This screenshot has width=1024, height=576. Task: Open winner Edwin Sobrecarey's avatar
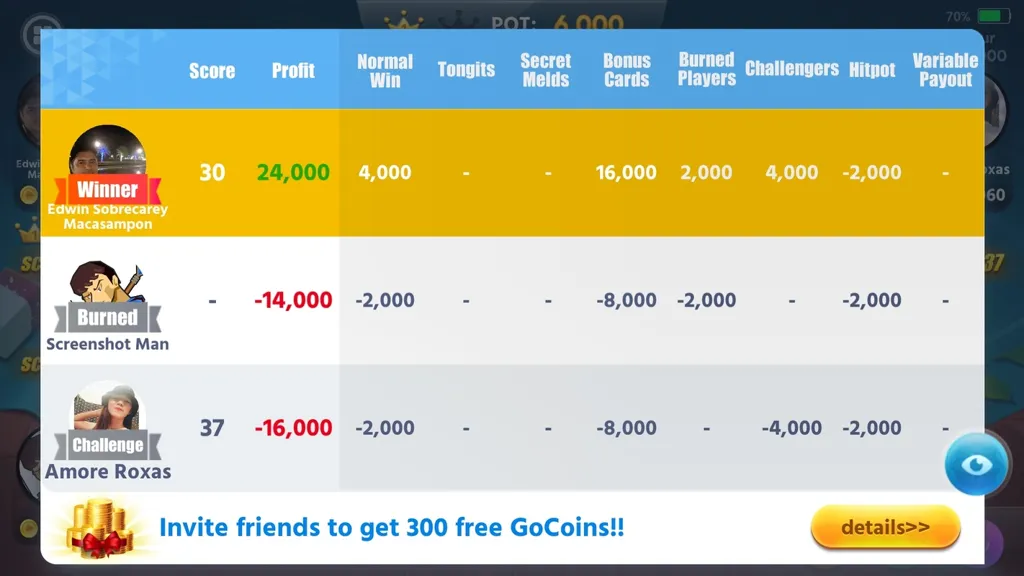(x=108, y=150)
